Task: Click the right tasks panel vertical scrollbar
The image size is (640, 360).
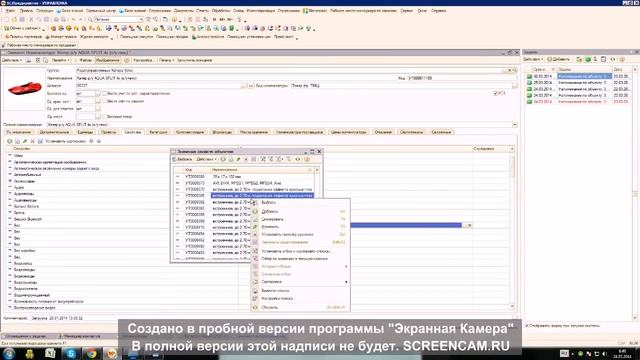Action: pyautogui.click(x=635, y=194)
